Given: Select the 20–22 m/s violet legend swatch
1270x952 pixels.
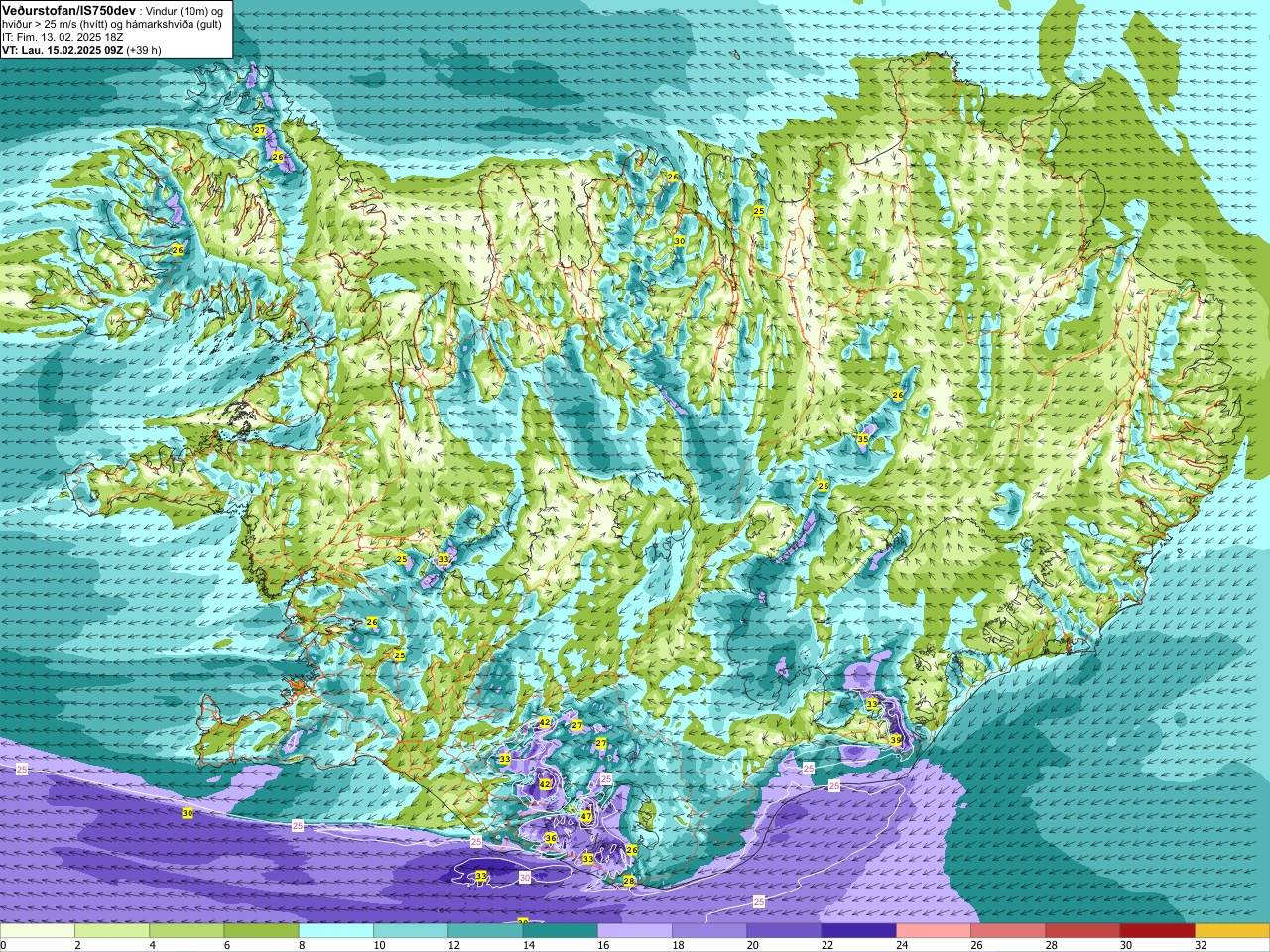Looking at the screenshot, I should [784, 931].
